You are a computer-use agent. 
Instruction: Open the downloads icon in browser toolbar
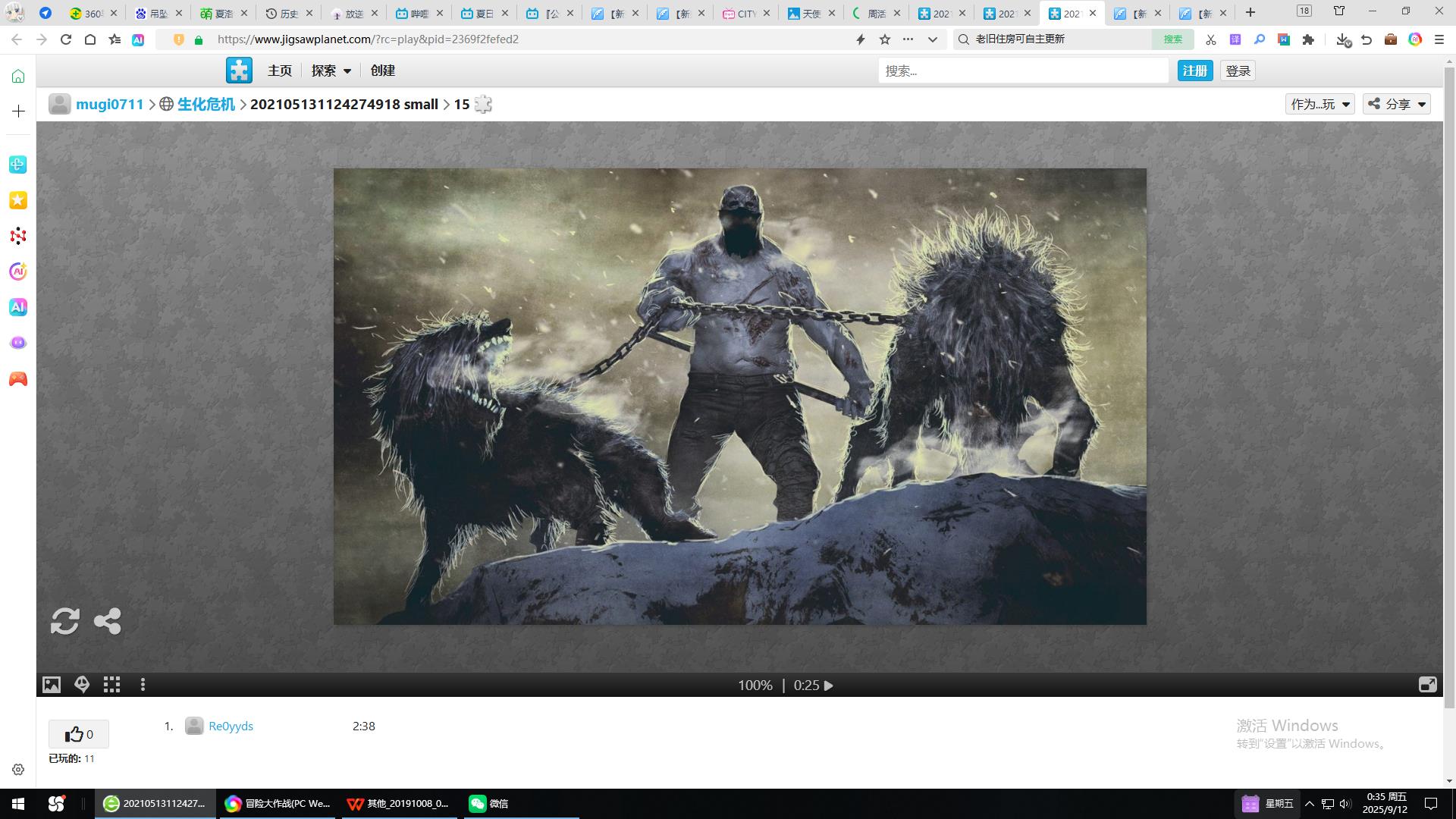coord(1343,40)
